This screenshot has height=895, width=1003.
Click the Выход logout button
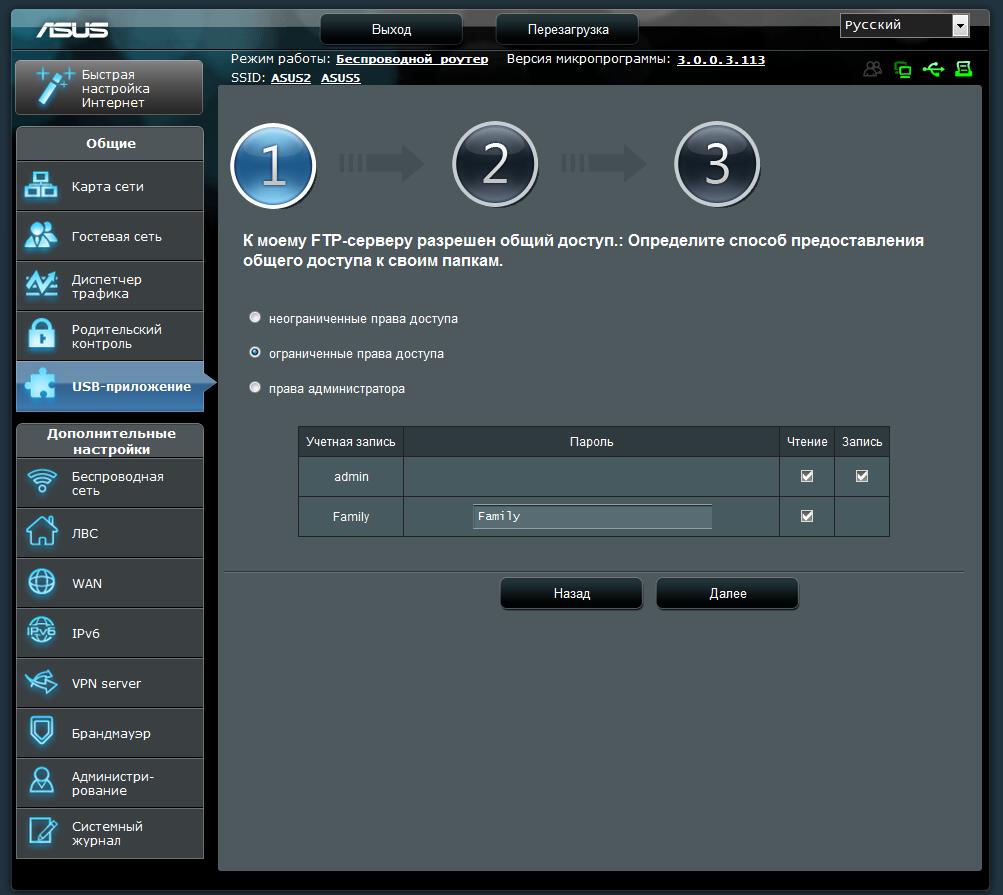click(391, 29)
